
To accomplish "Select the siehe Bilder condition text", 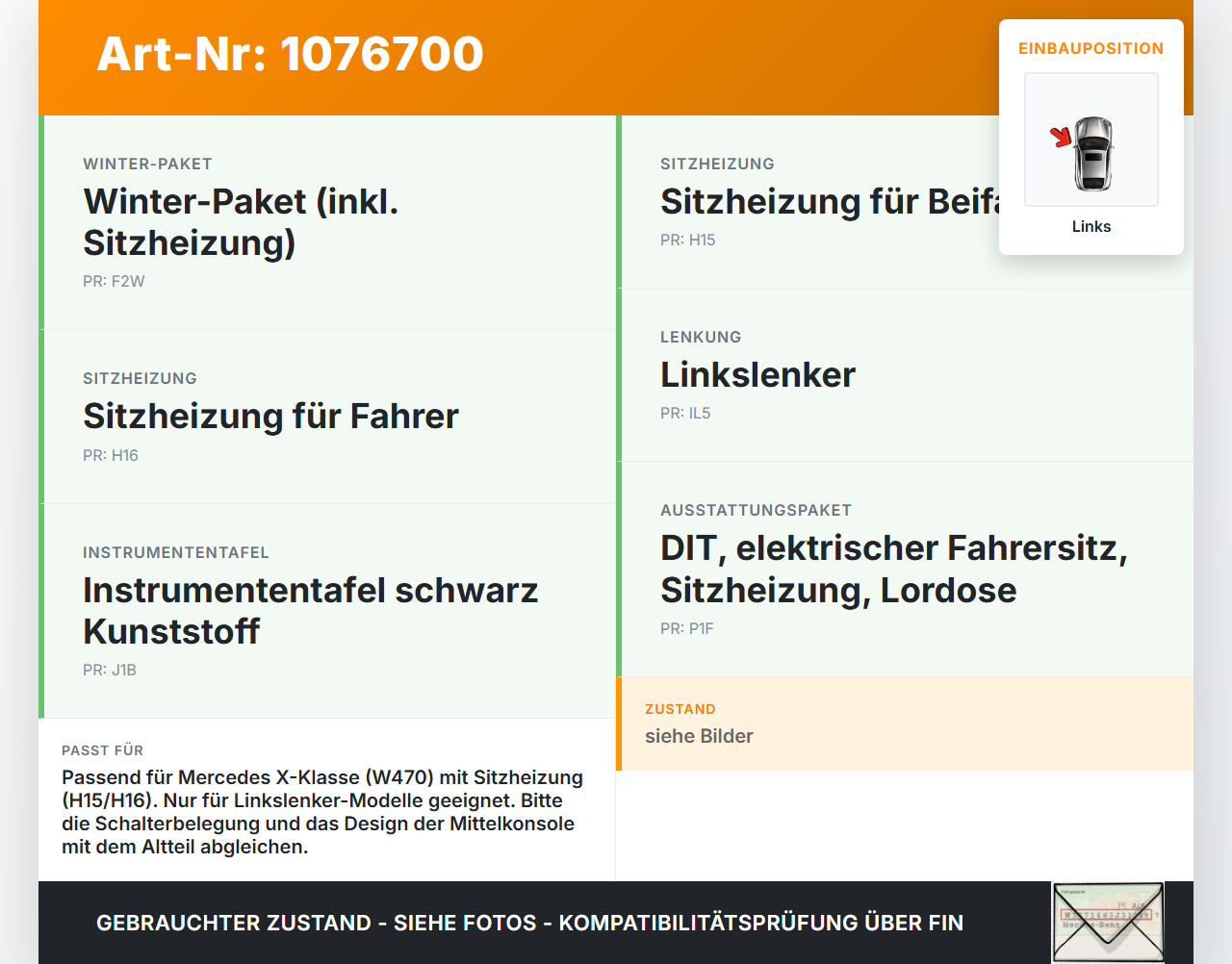I will click(x=699, y=736).
